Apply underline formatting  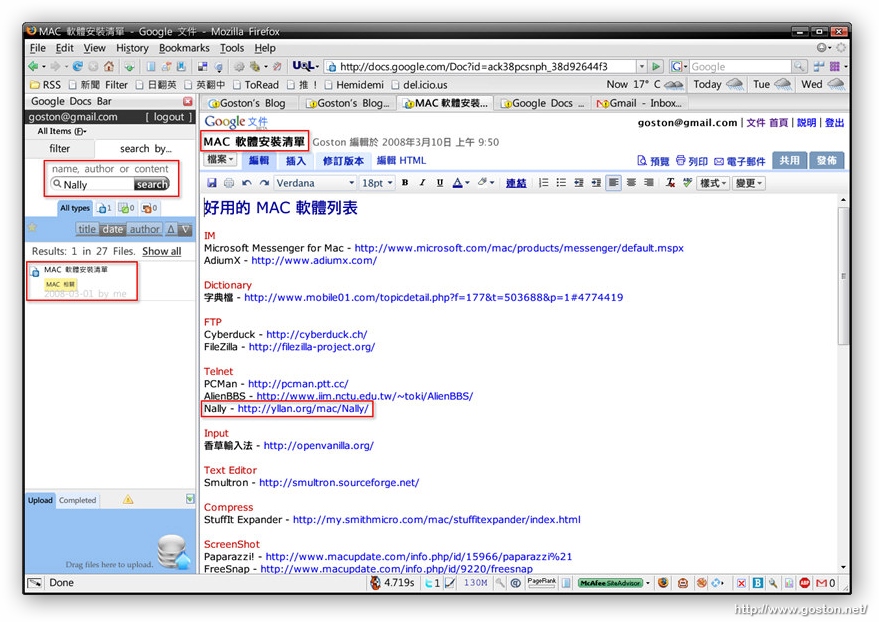[440, 183]
